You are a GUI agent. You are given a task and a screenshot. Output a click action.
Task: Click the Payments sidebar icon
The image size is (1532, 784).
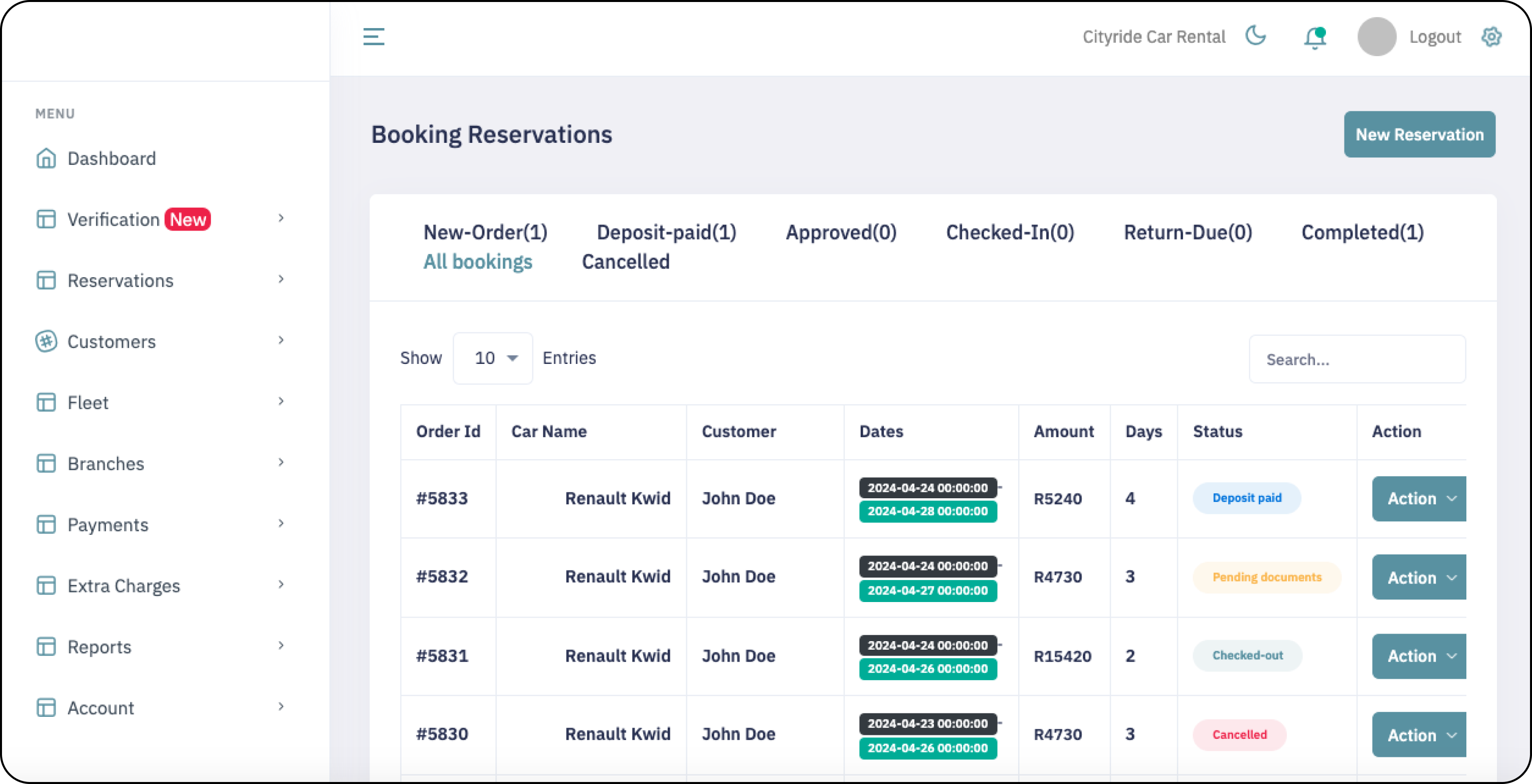click(46, 525)
